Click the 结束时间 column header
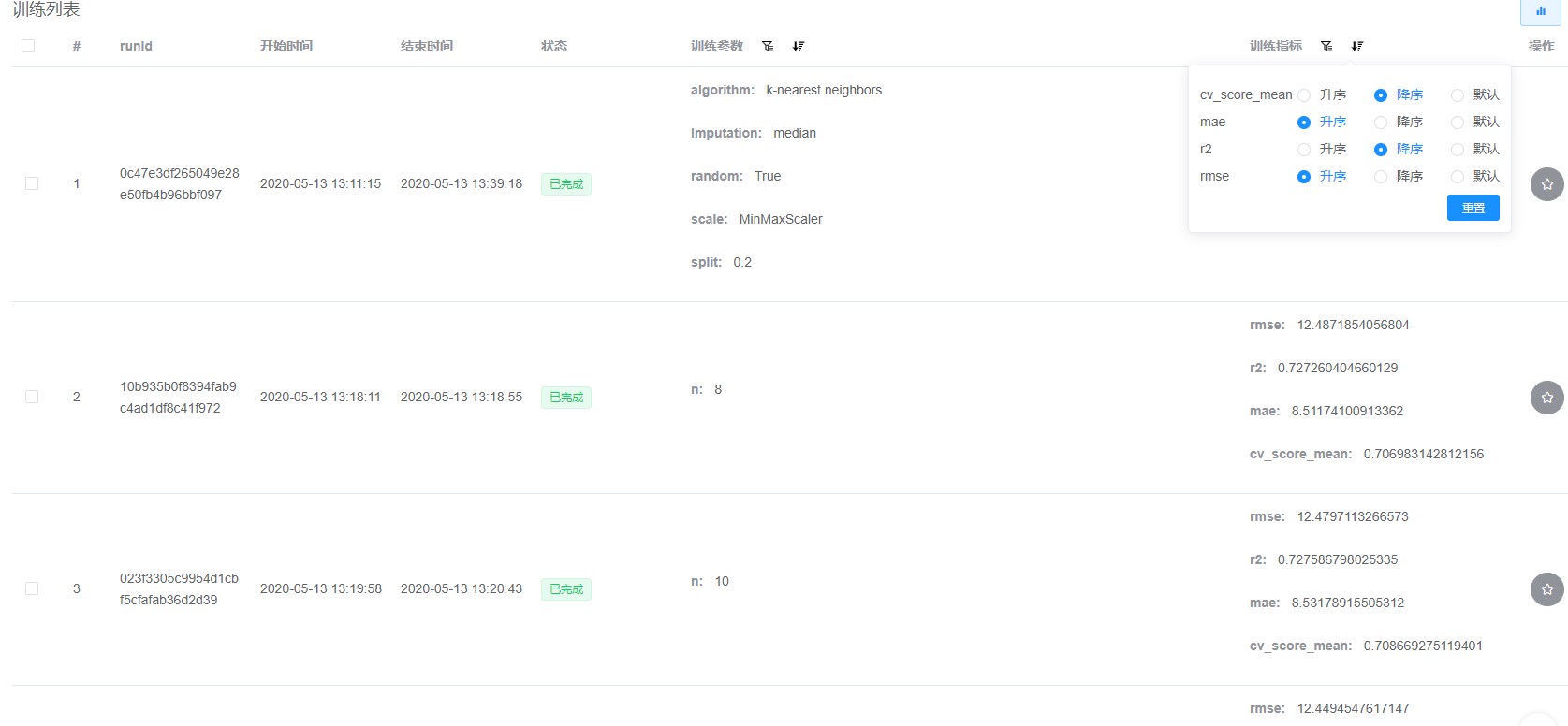The image size is (1568, 726). pos(427,46)
